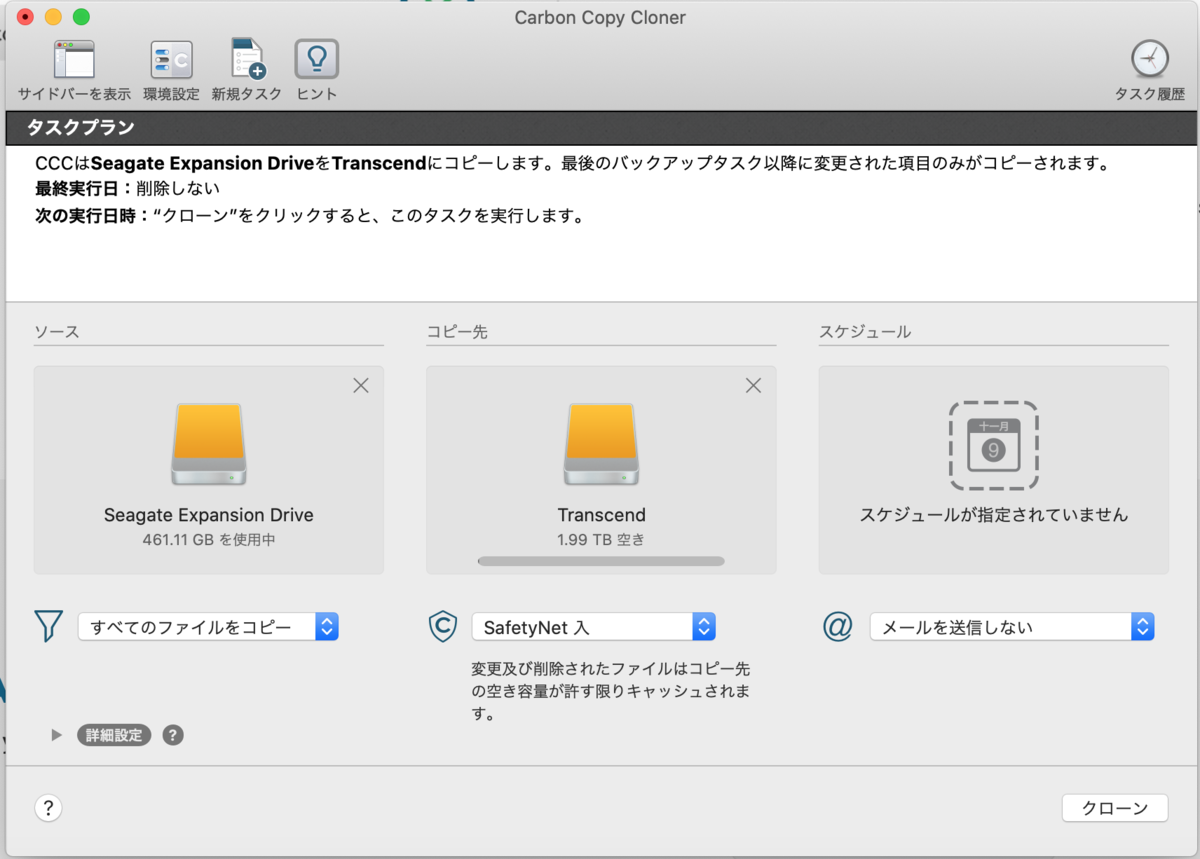Screen dimensions: 1200x859
Task: Click the 461.11 GB を使用中 label
Action: pyautogui.click(x=208, y=539)
